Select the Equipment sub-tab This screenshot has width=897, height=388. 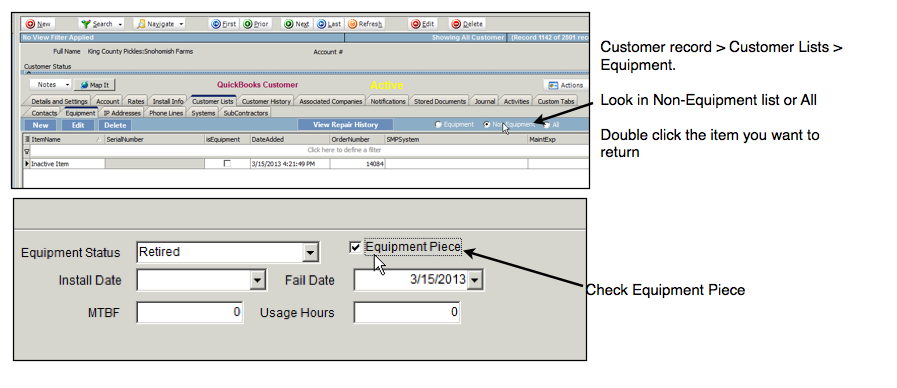pos(80,113)
